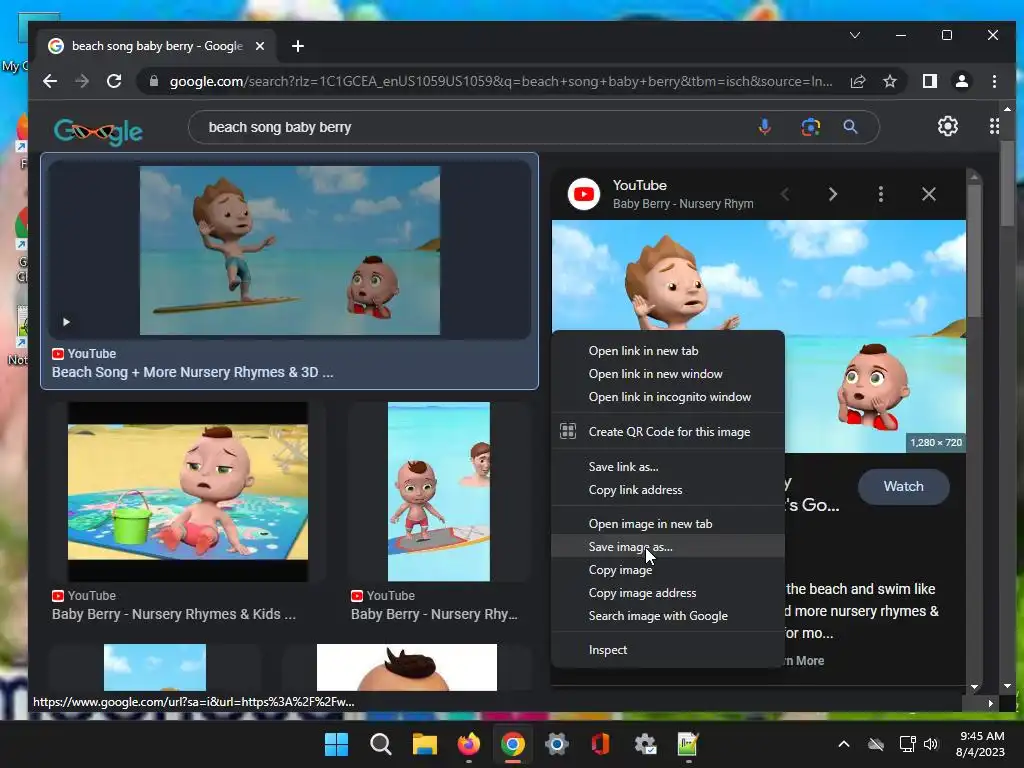Click the magnifier search button

click(x=850, y=127)
